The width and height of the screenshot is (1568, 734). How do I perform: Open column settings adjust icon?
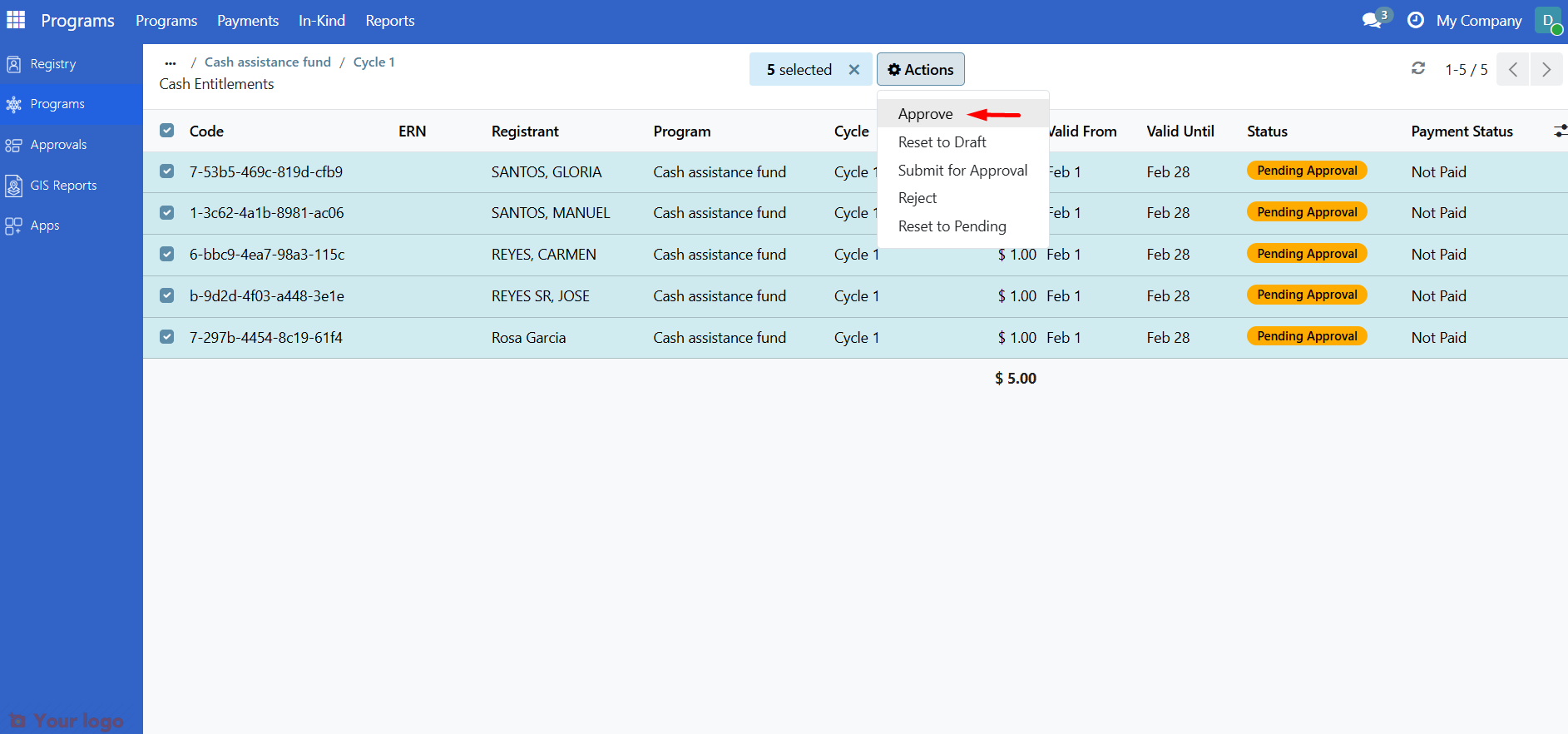pos(1560,131)
